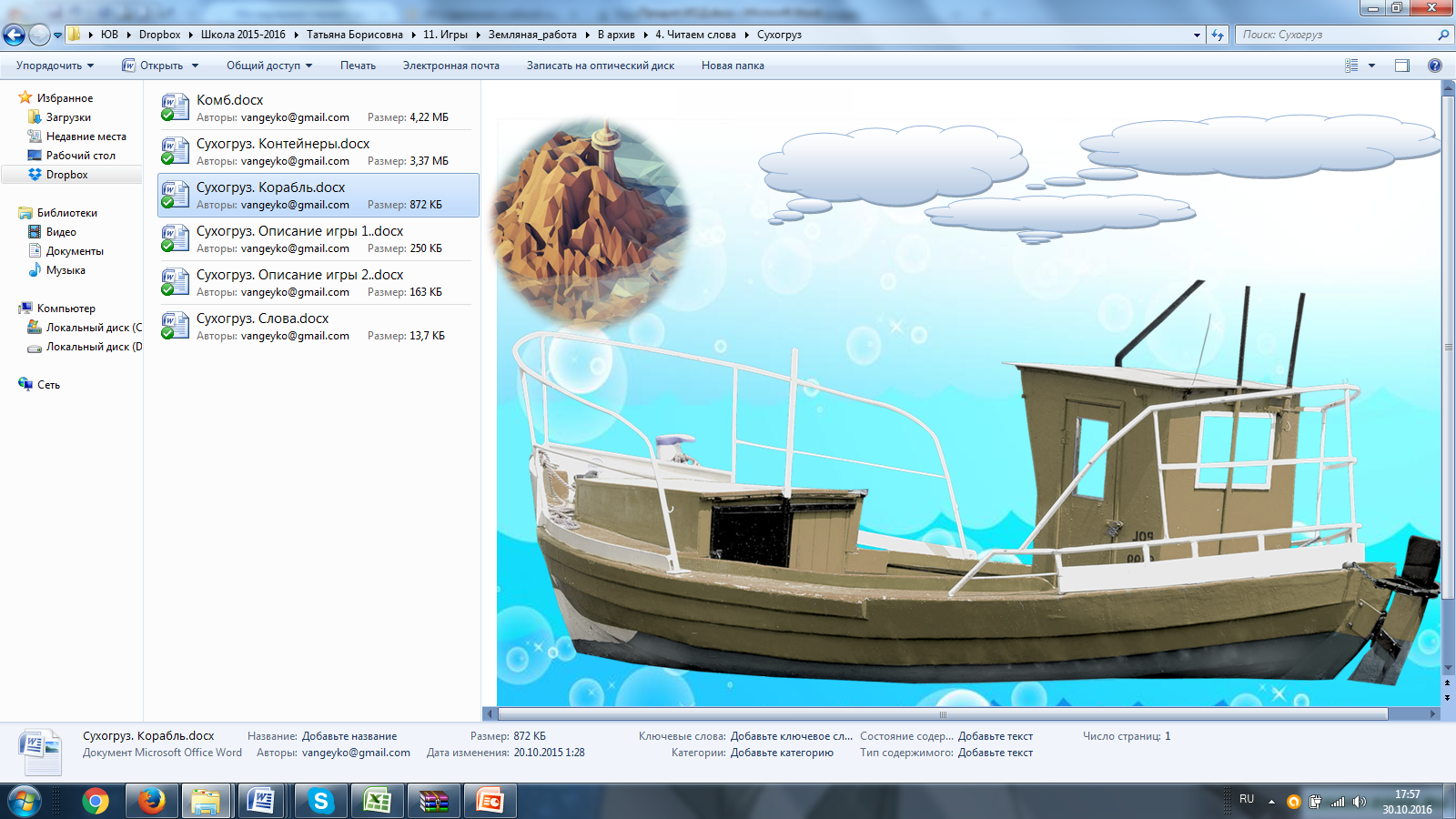The width and height of the screenshot is (1456, 819).
Task: Open Skype taskbar icon
Action: pyautogui.click(x=319, y=801)
